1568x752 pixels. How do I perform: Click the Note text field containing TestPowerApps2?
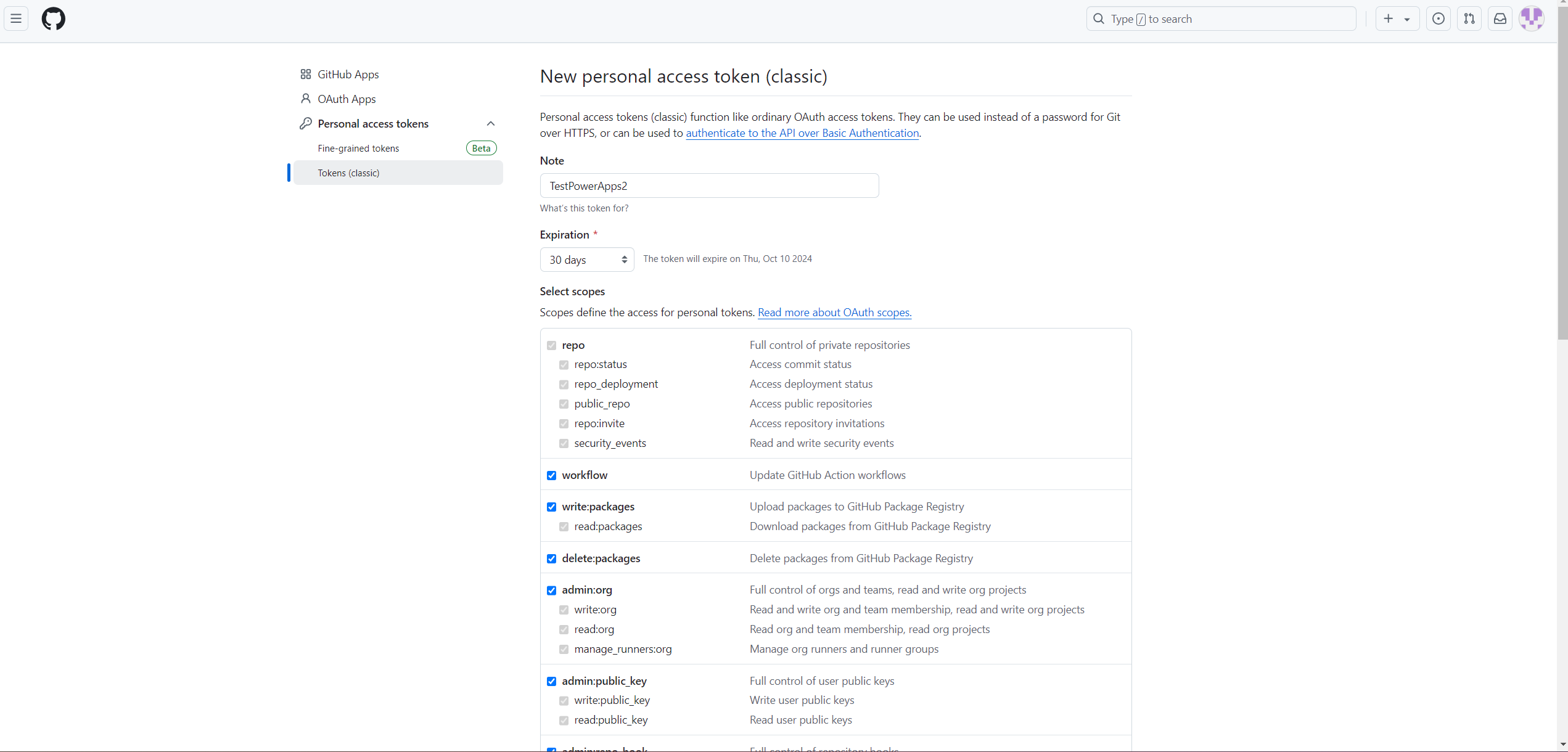(708, 186)
